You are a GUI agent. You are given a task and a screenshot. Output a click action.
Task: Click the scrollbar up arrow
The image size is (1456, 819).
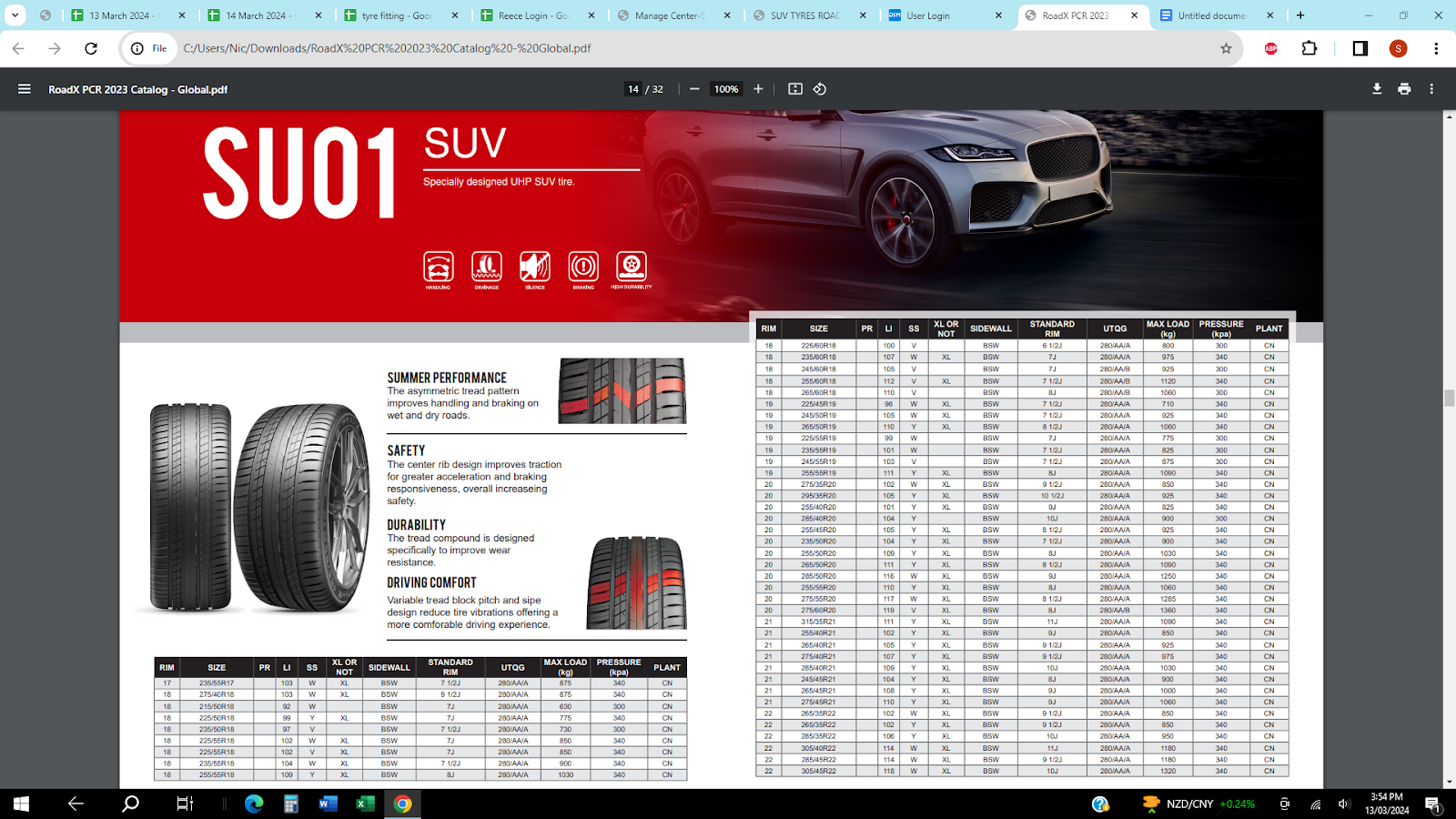[x=1449, y=117]
